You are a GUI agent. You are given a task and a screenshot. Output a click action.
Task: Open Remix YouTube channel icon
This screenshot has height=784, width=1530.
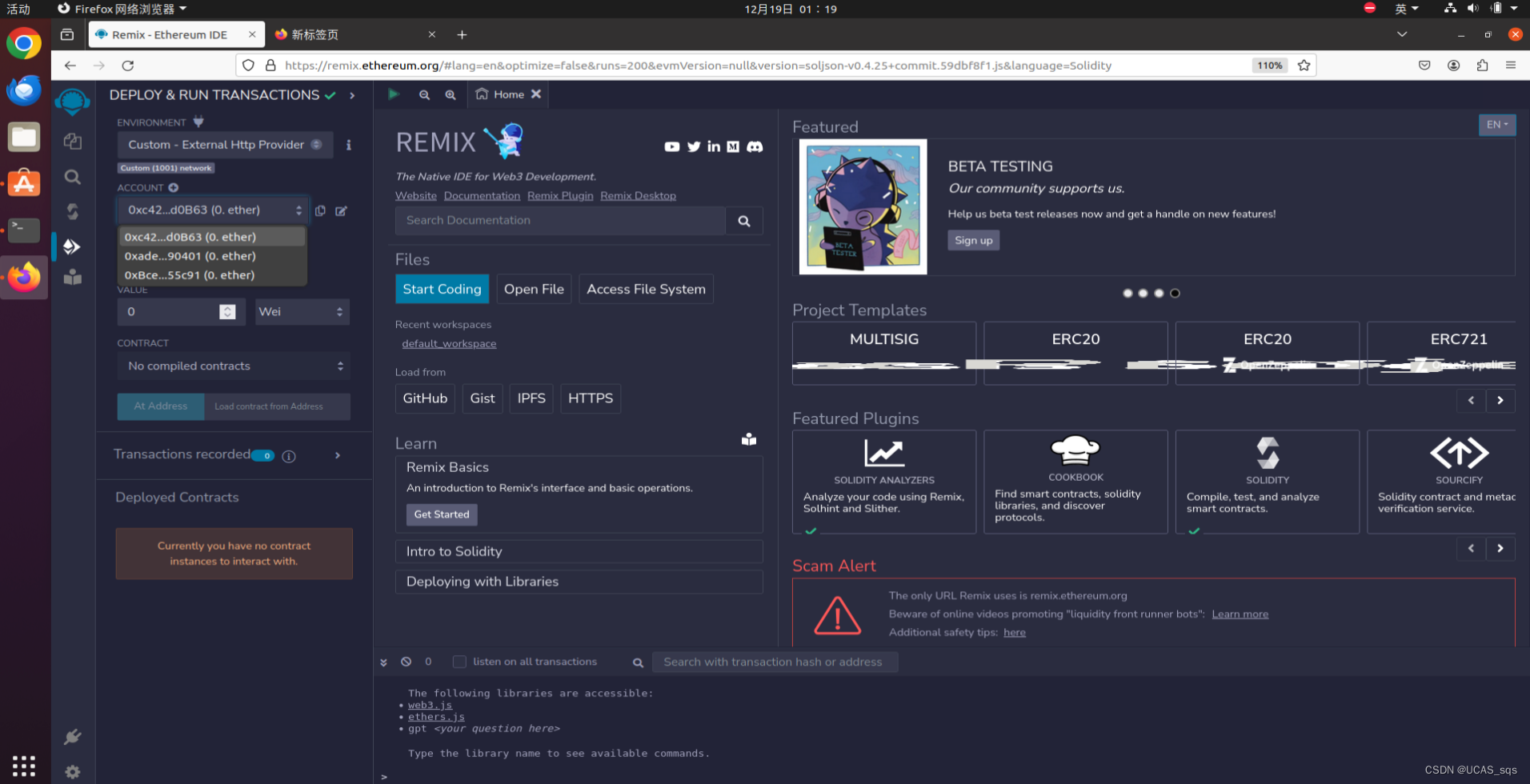point(672,146)
